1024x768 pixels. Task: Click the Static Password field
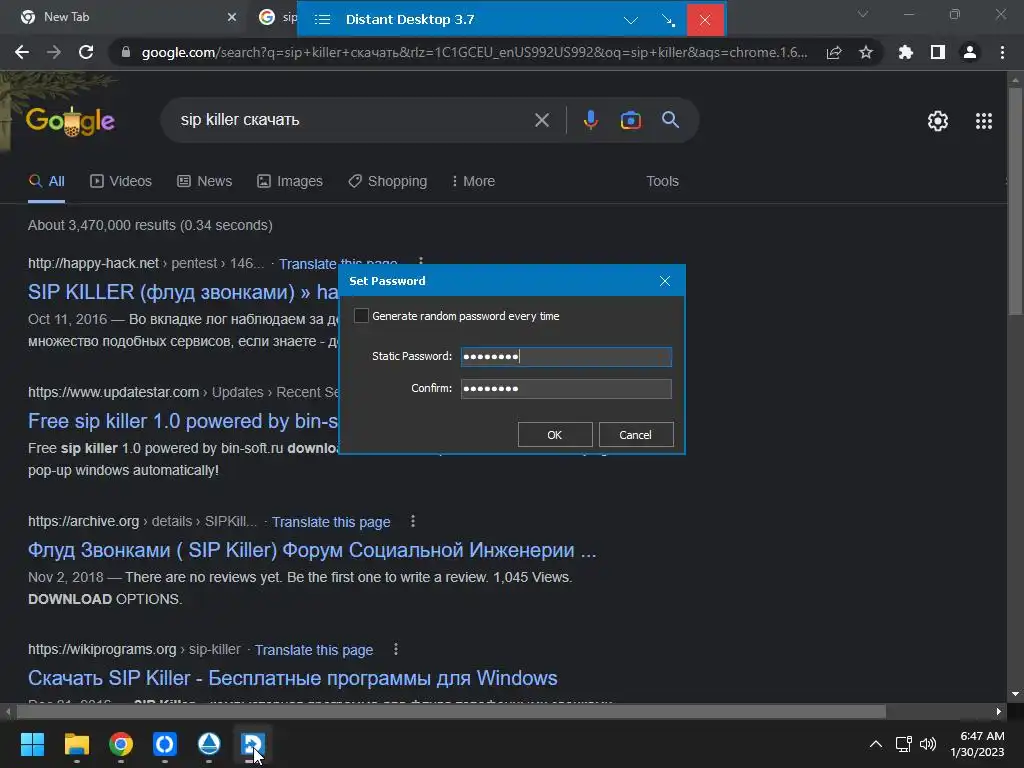(566, 357)
